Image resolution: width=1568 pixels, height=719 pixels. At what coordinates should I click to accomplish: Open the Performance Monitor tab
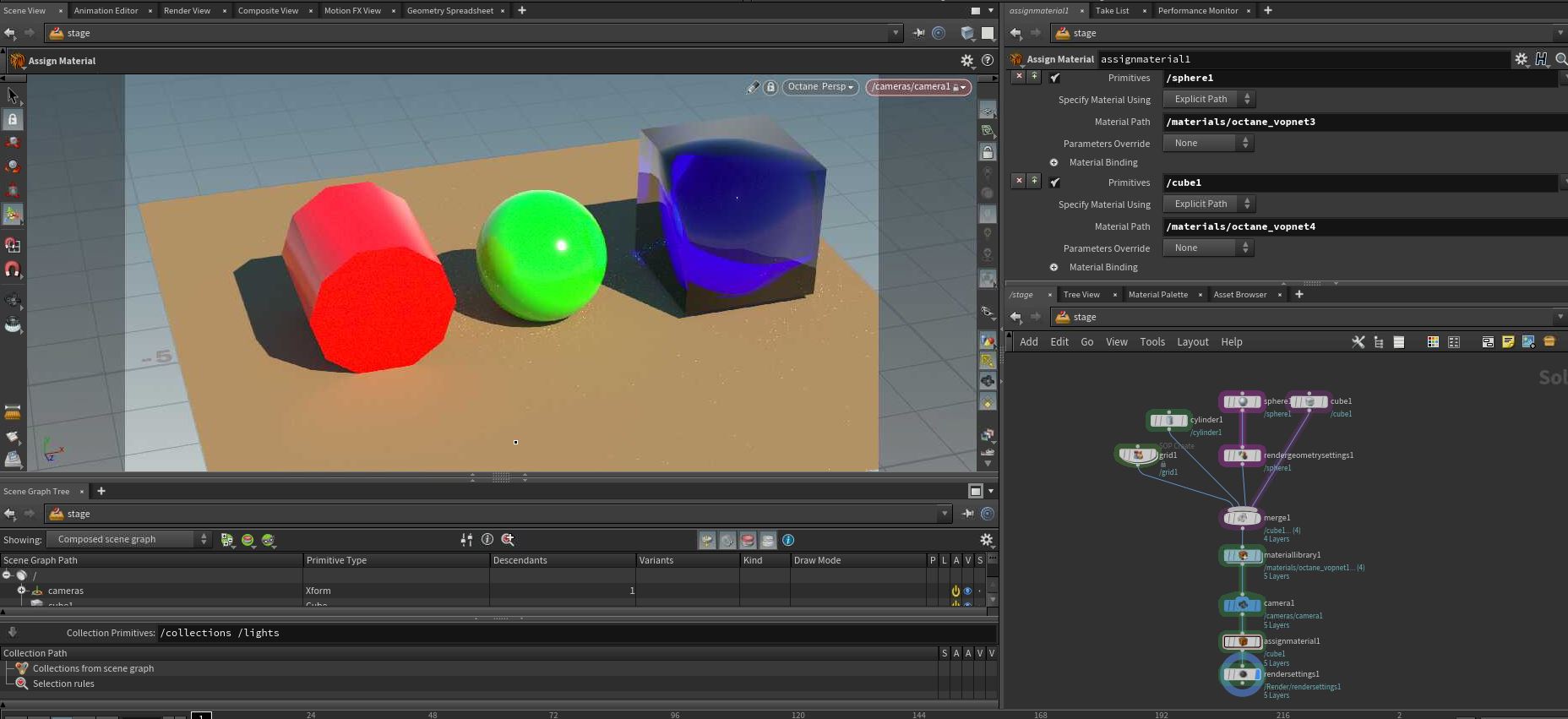coord(1197,10)
